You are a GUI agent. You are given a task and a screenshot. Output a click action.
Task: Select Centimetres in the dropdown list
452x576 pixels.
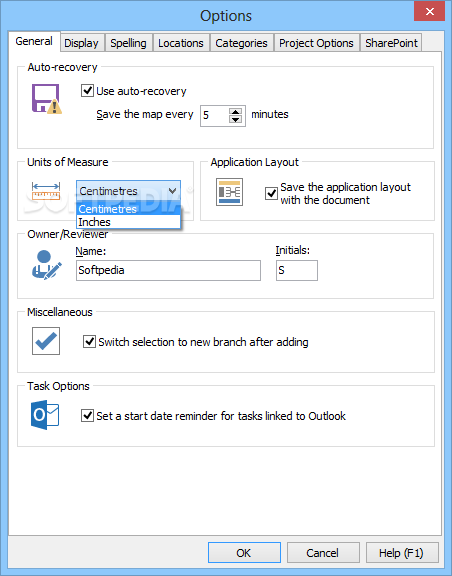pos(129,209)
